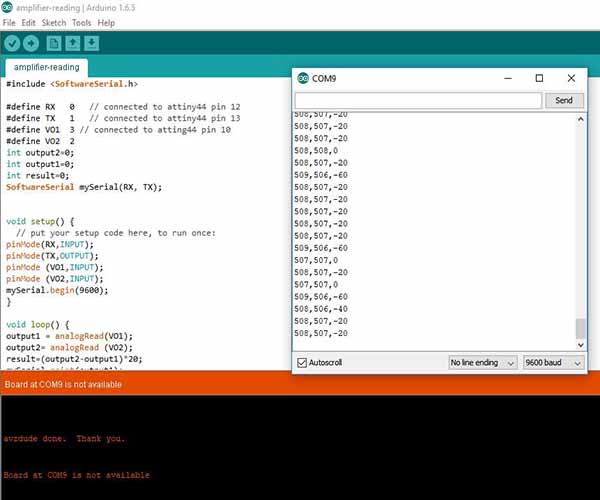Open the Help menu
Screen dimensions: 600x500
[106, 23]
